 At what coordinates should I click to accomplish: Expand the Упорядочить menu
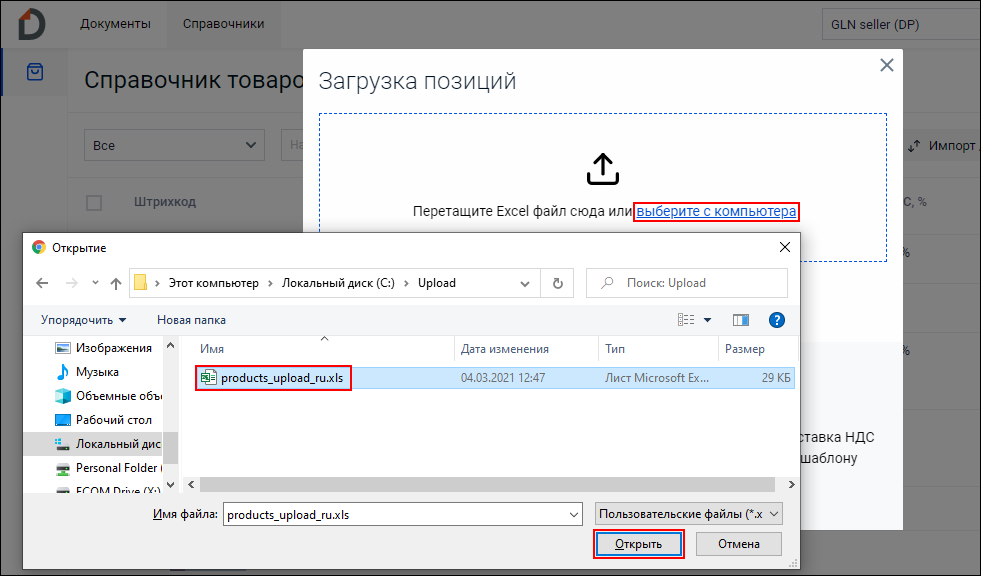pyautogui.click(x=83, y=320)
